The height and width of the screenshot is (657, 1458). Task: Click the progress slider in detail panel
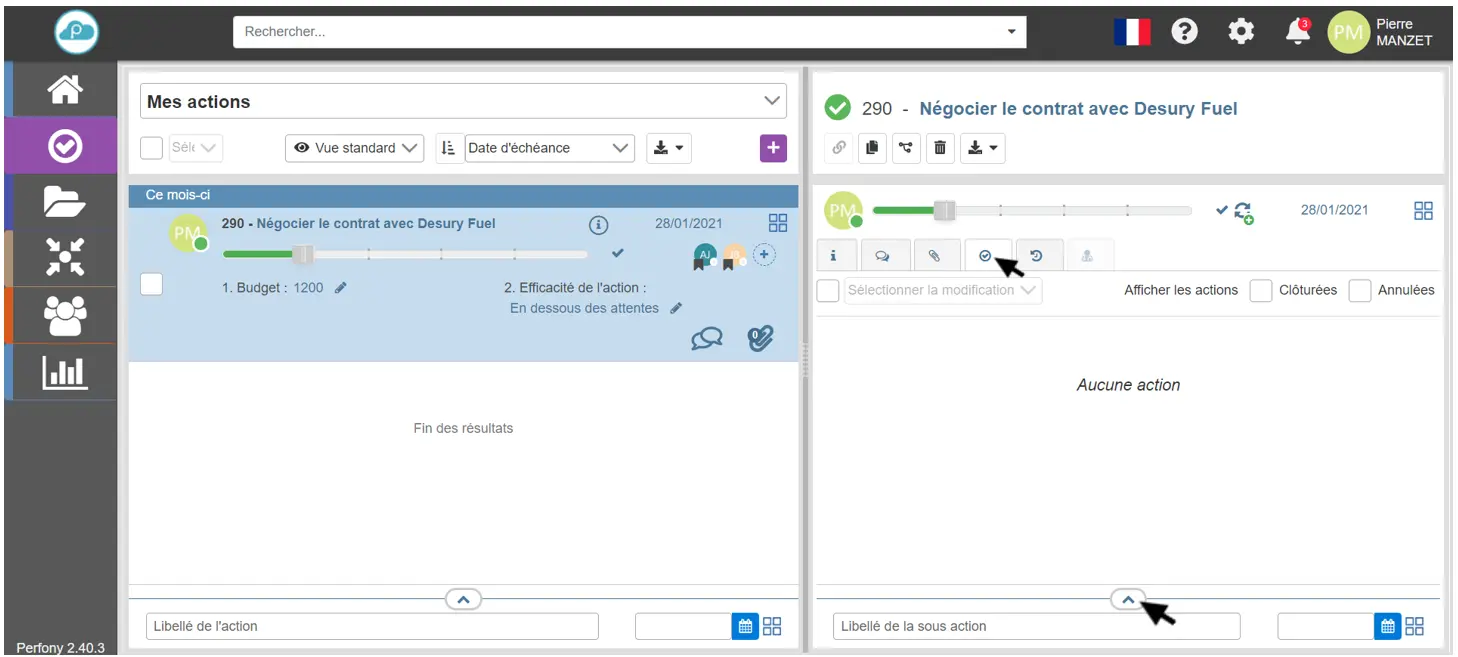click(1031, 211)
